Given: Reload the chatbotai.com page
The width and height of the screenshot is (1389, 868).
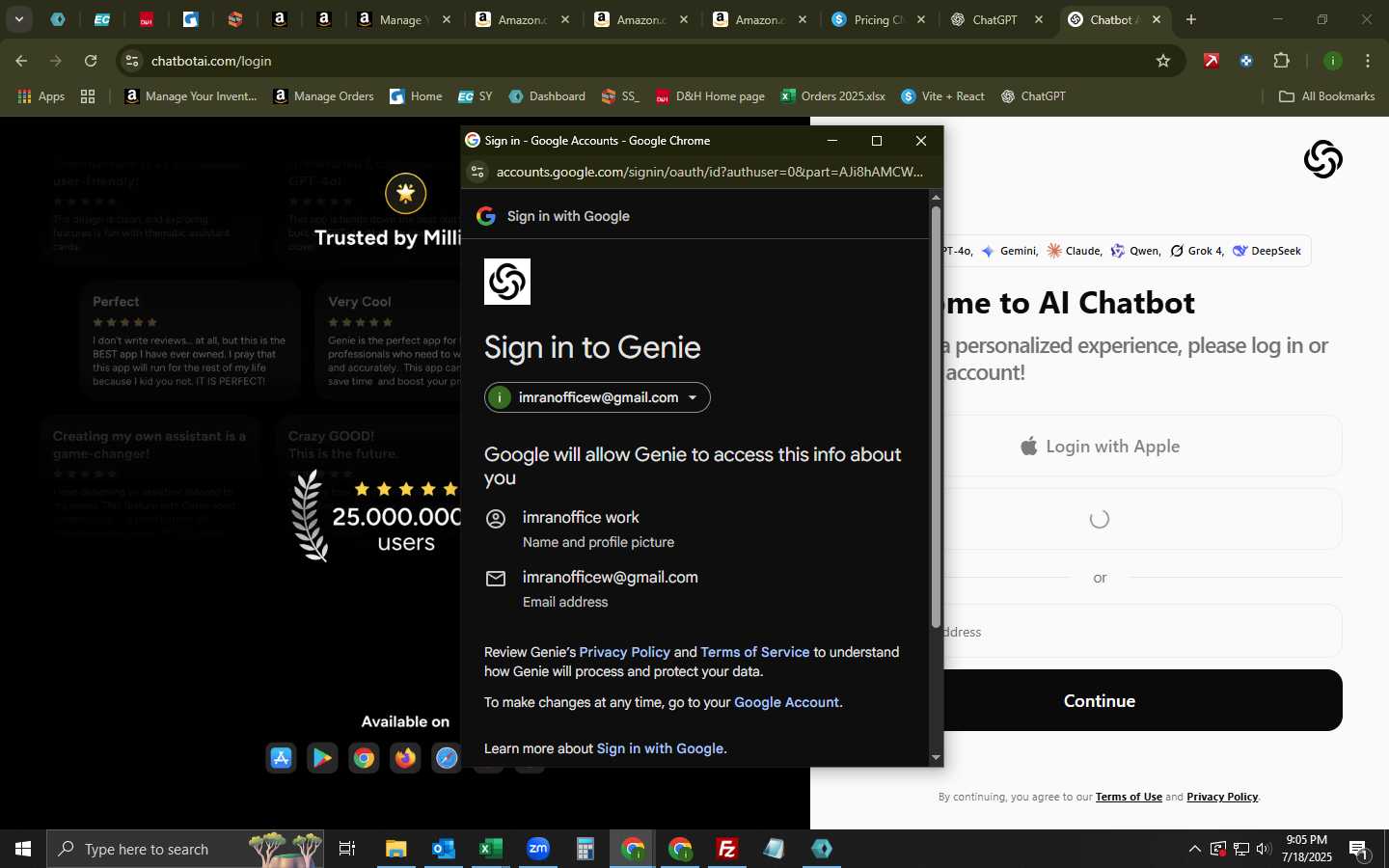Looking at the screenshot, I should [x=91, y=61].
